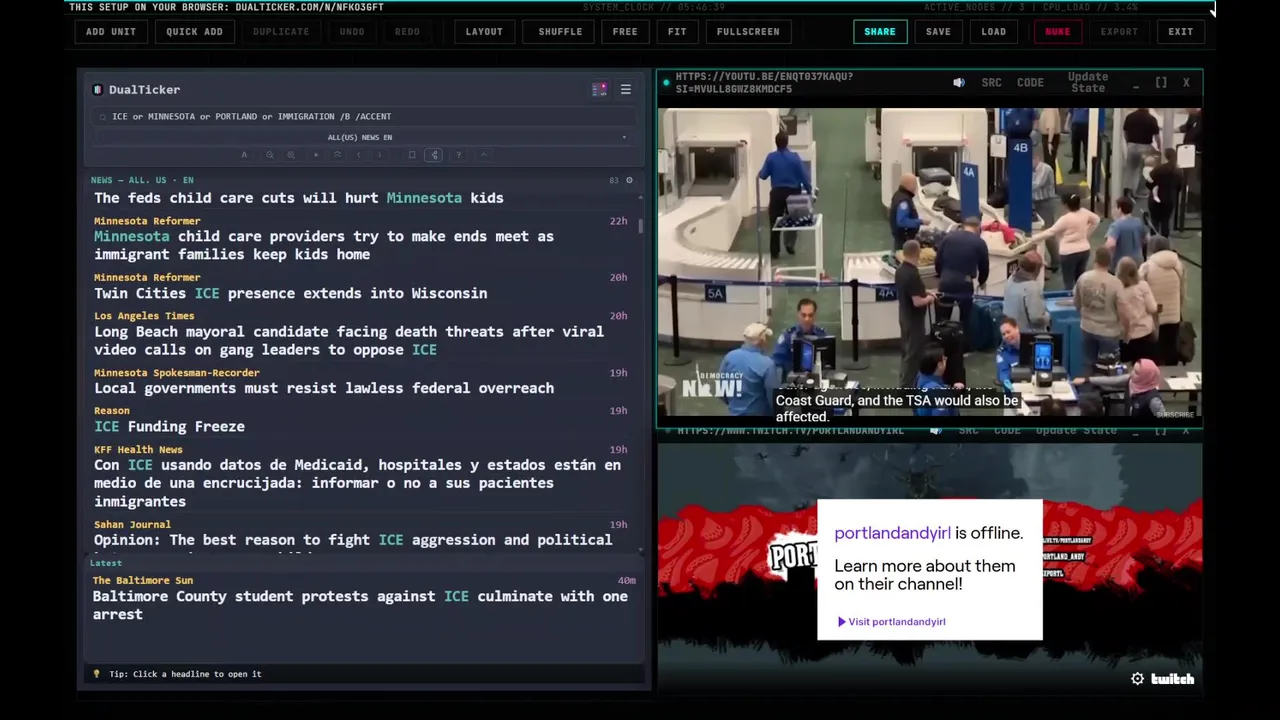
Task: Click the red NUKE button
Action: (1057, 32)
